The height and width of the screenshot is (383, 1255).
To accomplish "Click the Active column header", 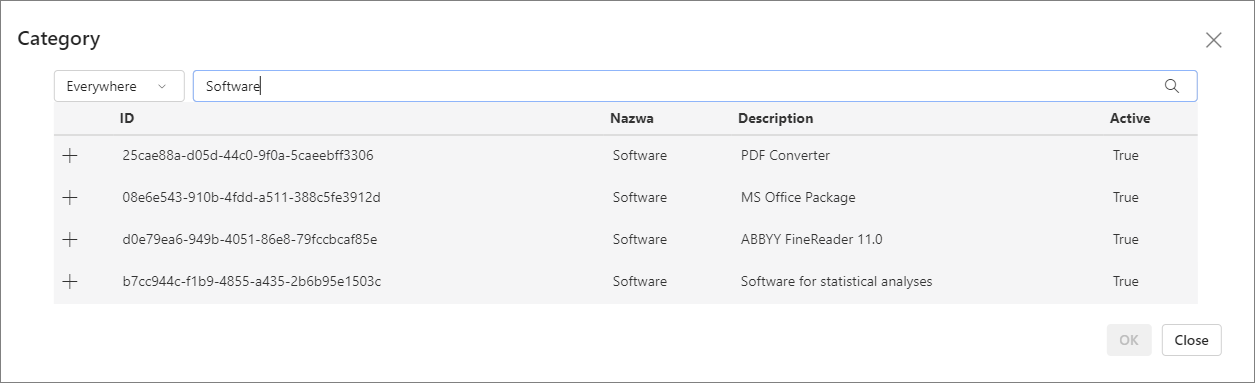I will click(1130, 118).
